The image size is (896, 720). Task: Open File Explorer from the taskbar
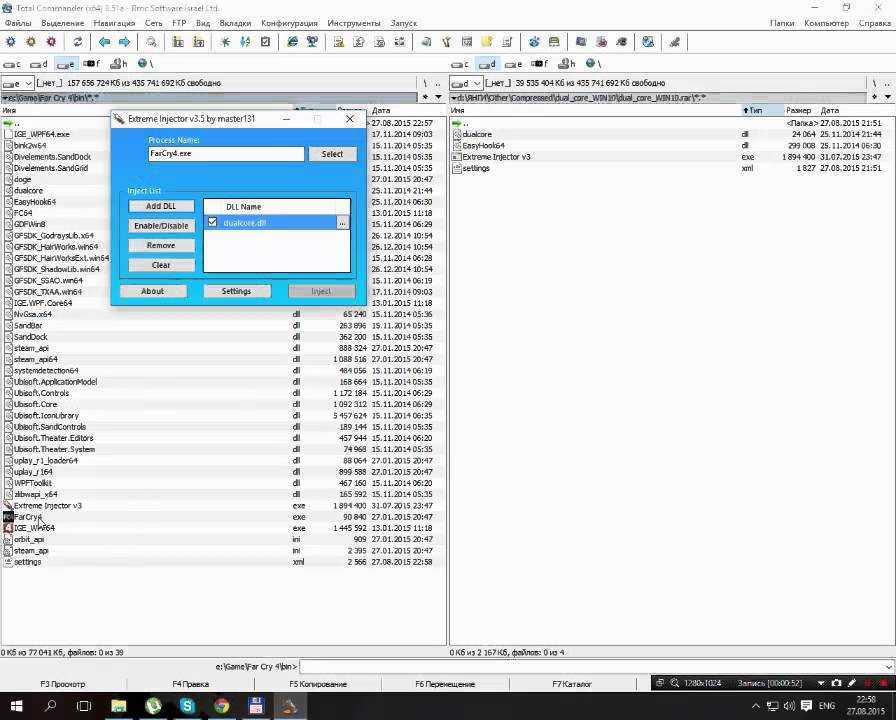[x=118, y=706]
